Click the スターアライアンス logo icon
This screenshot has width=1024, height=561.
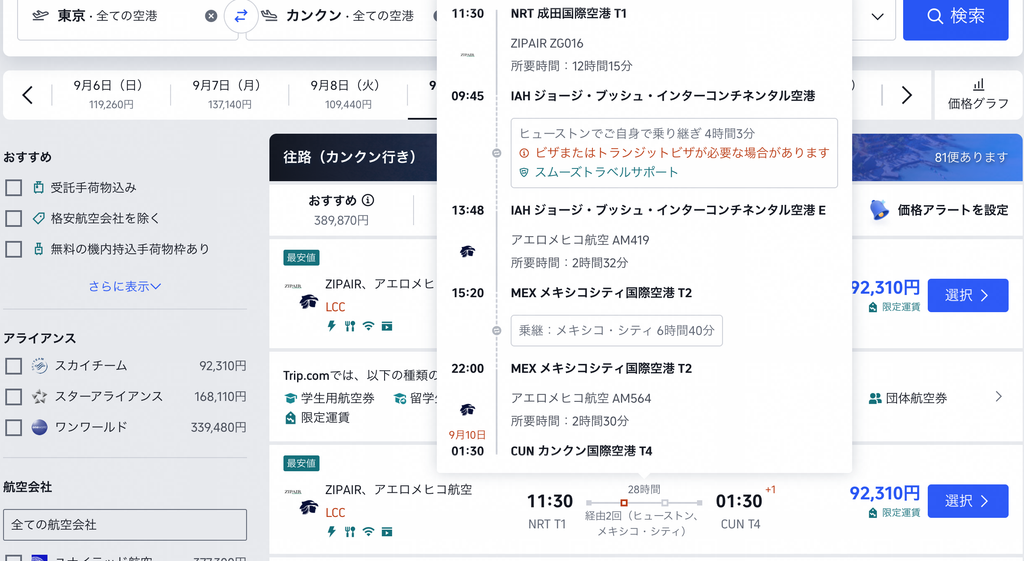[40, 397]
